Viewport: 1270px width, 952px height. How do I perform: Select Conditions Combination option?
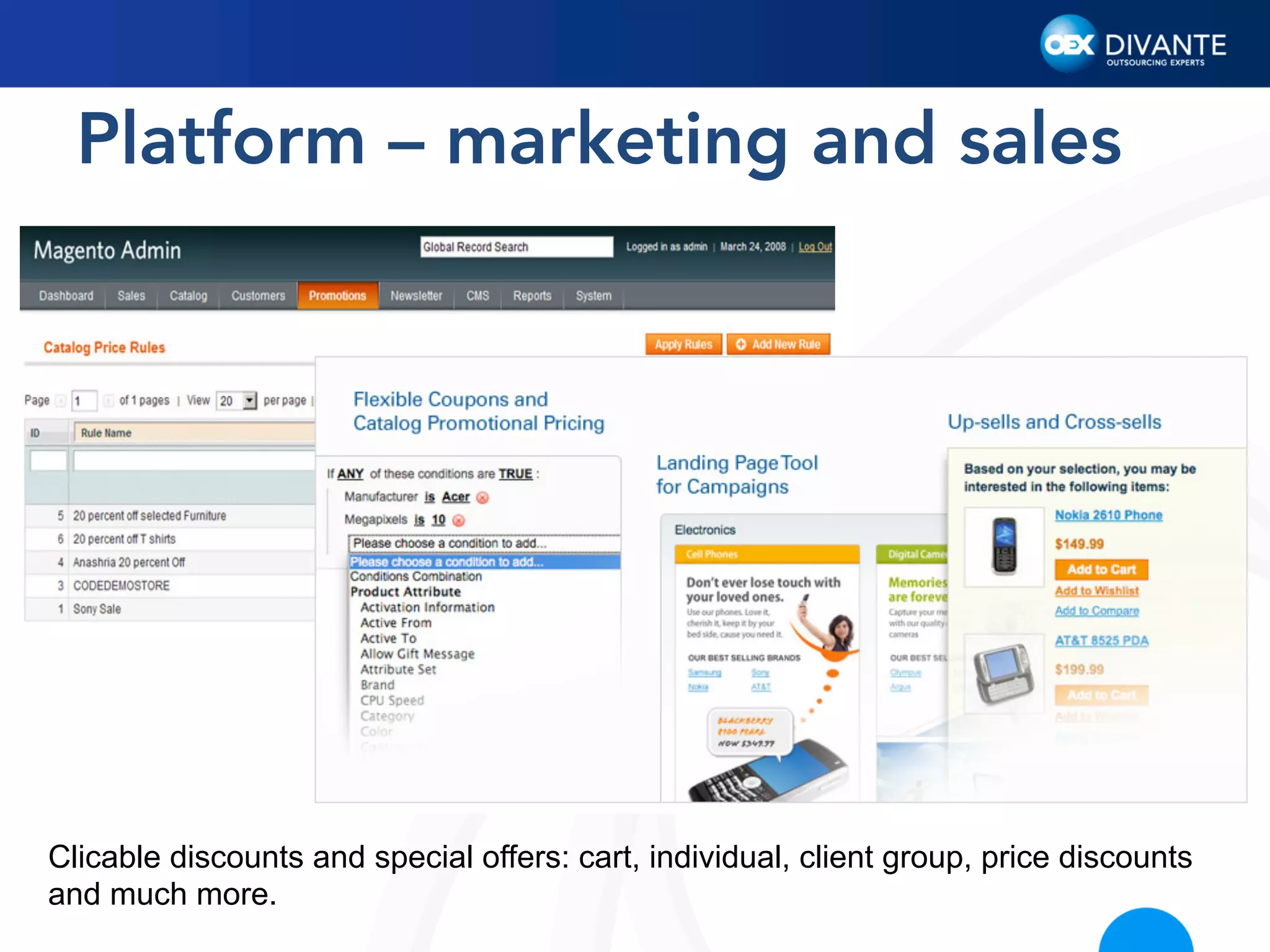tap(416, 576)
